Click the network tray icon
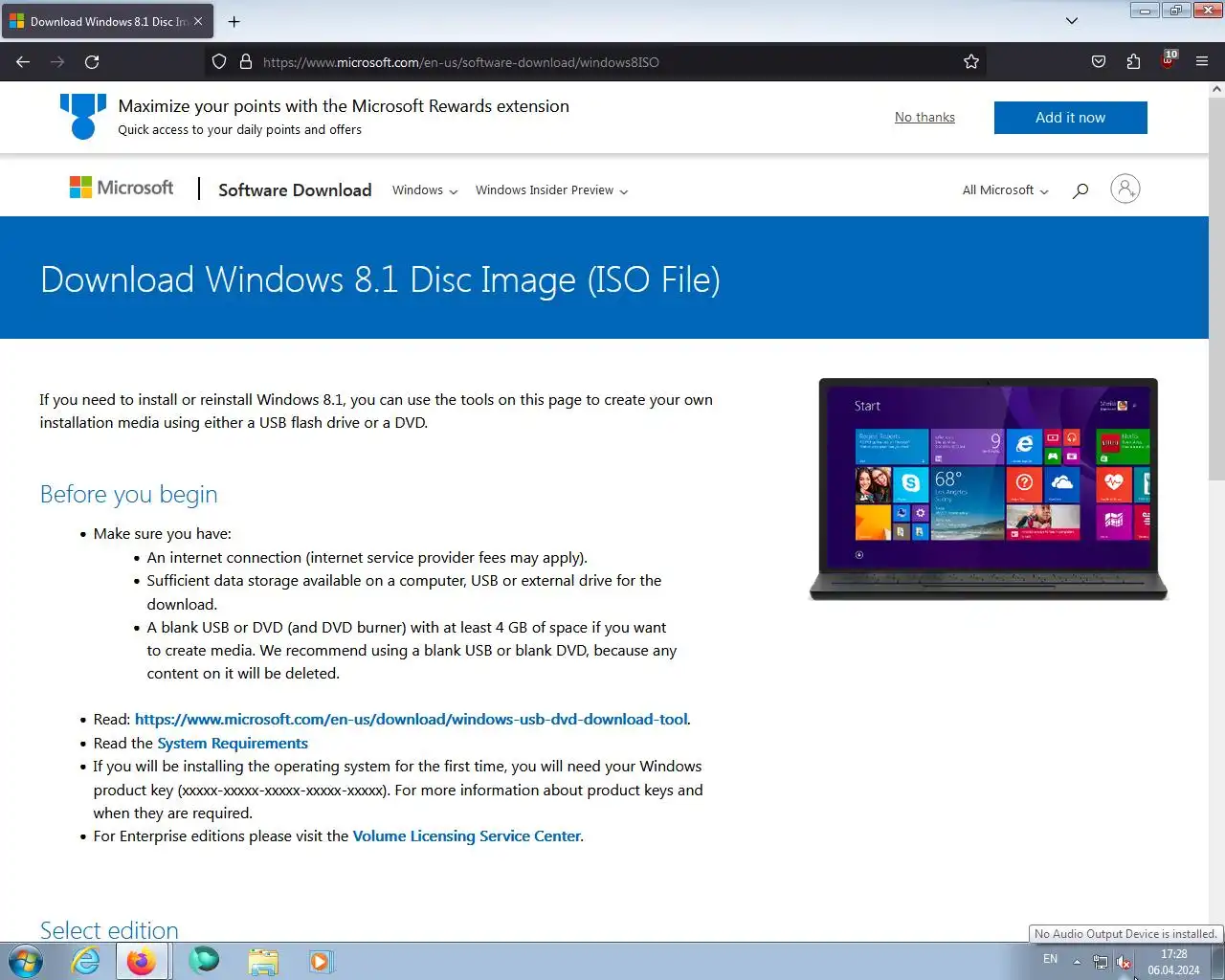 coord(1101,962)
